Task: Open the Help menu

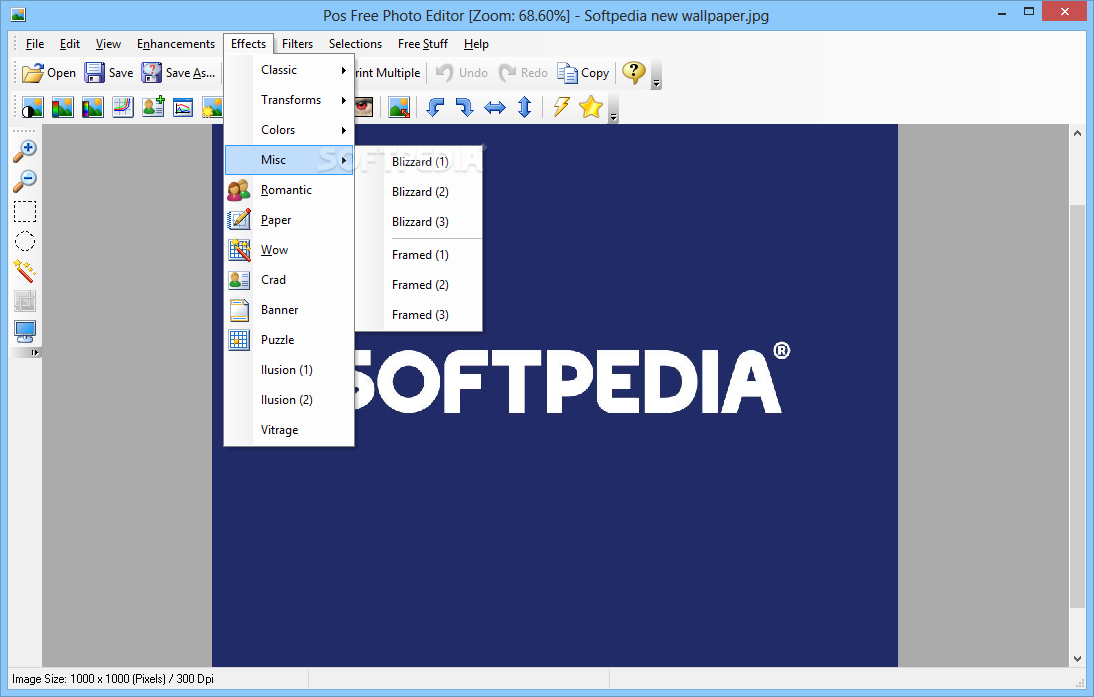Action: click(476, 44)
